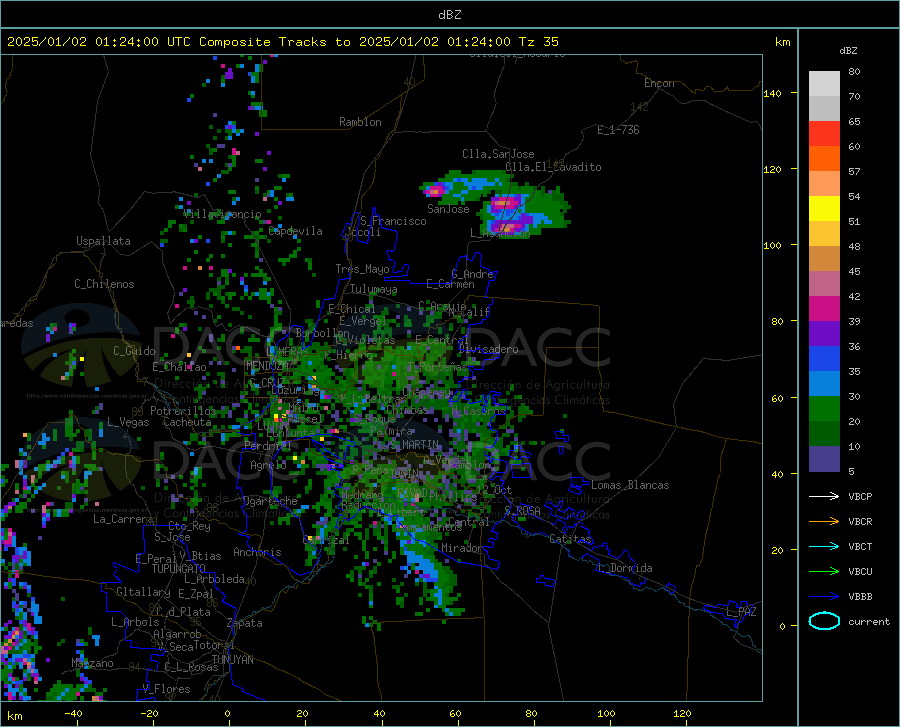This screenshot has height=727, width=900.
Task: Click the blue VBBB arrow icon
Action: 824,597
